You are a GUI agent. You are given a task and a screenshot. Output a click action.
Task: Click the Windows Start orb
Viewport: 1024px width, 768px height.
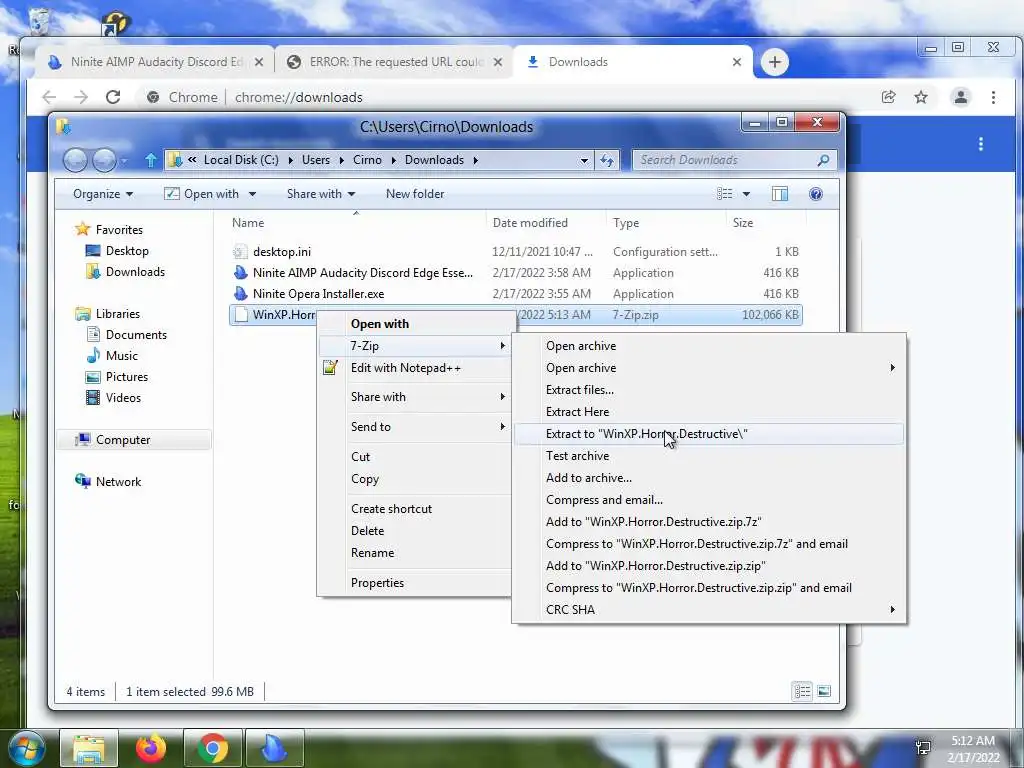pyautogui.click(x=25, y=748)
